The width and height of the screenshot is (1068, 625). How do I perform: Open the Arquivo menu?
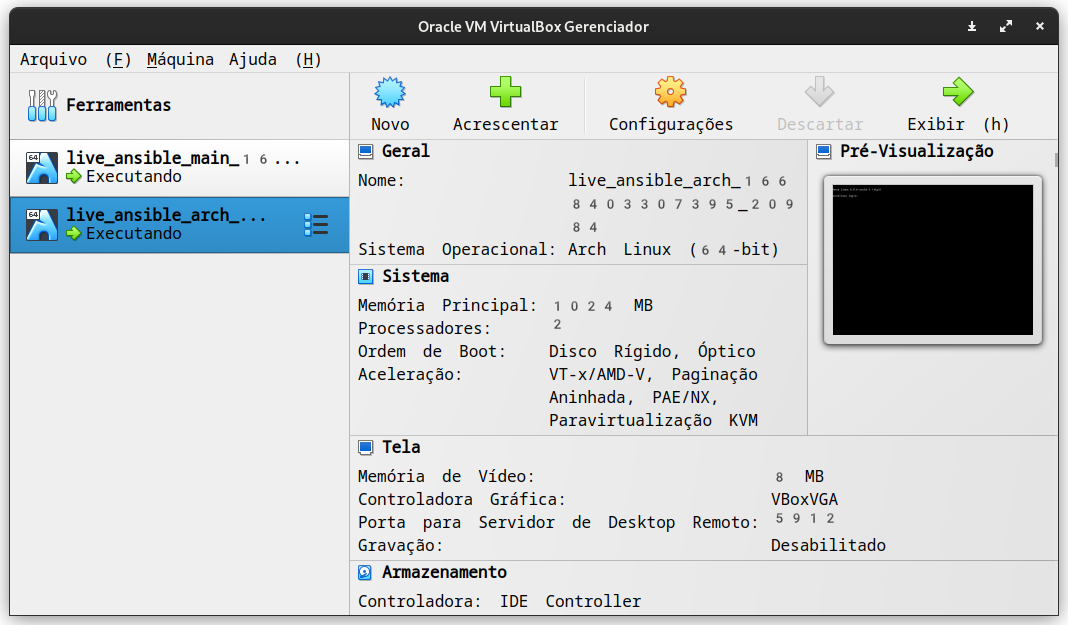click(53, 59)
